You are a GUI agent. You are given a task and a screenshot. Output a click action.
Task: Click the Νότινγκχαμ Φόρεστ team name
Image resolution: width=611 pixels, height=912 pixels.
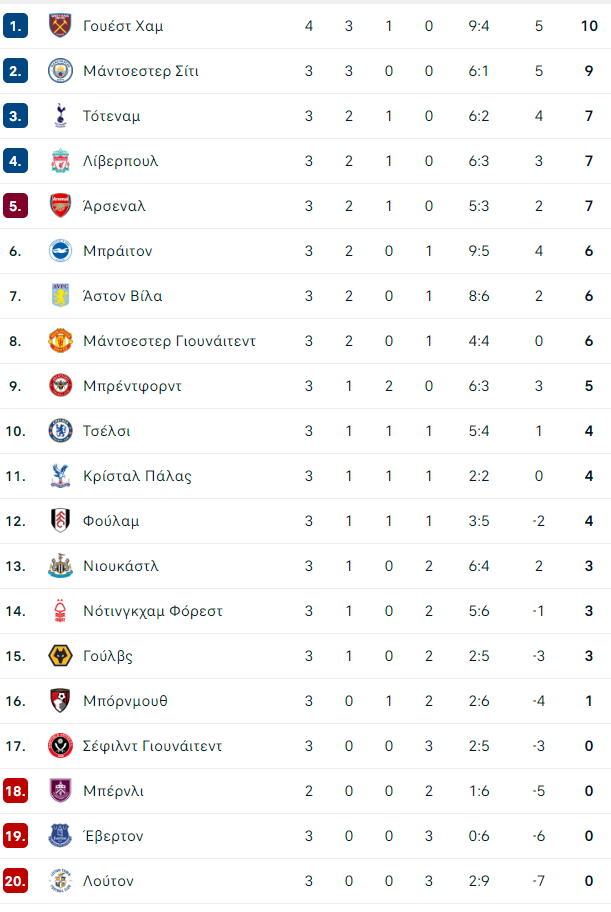click(153, 611)
